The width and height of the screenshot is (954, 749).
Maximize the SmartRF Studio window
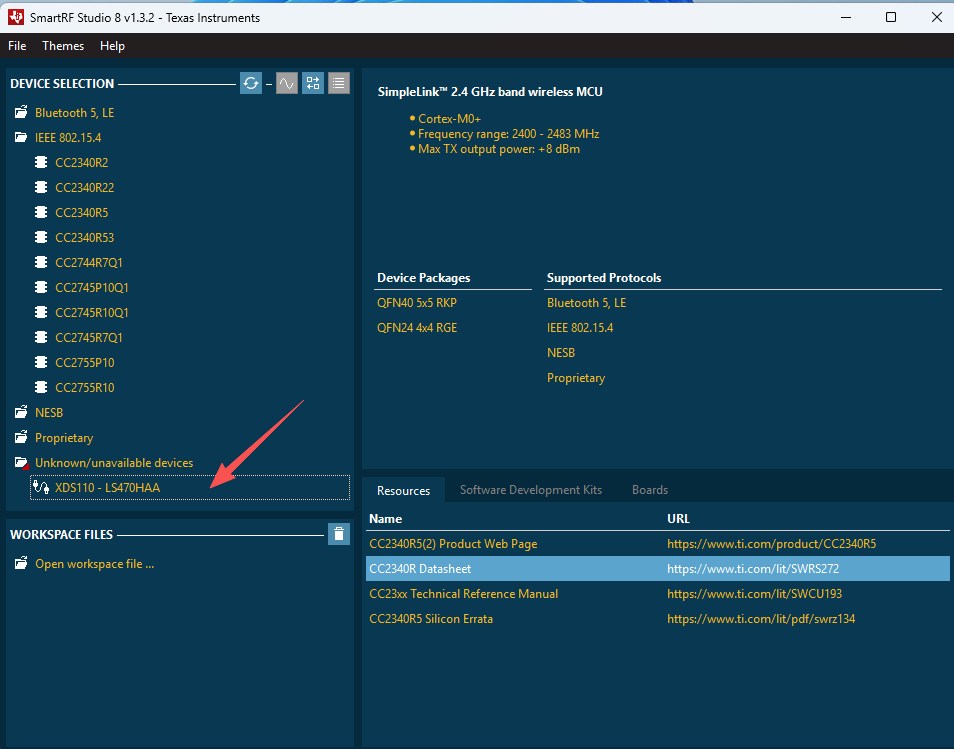891,17
